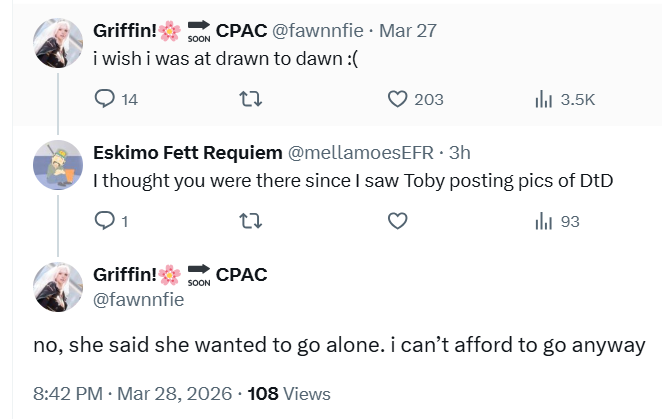Like Griffin's tweet with 203 likes
The image size is (662, 419).
[398, 99]
